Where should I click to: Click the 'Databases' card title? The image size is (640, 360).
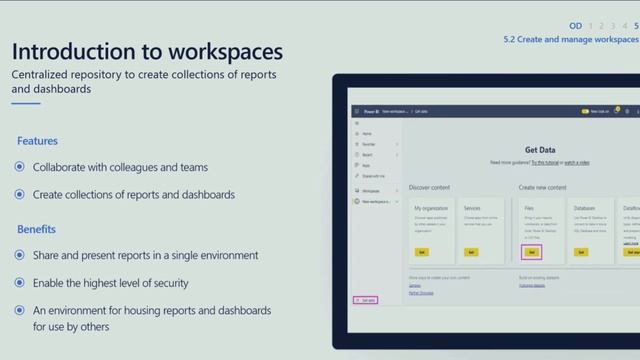tap(584, 208)
